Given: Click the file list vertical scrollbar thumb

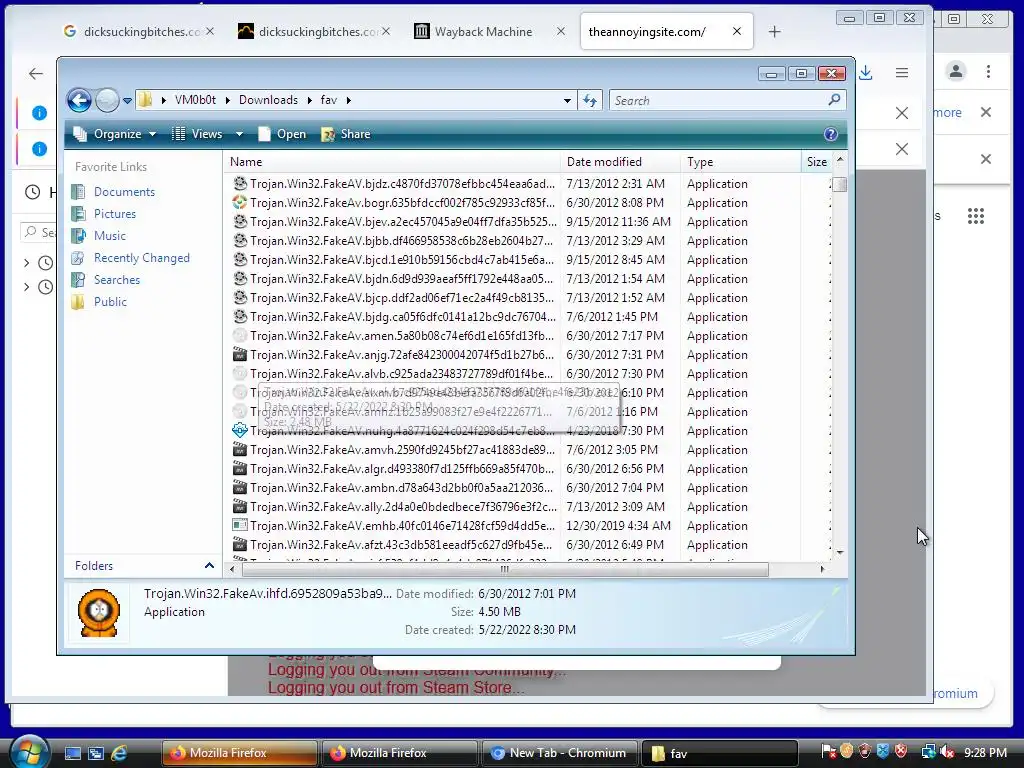Looking at the screenshot, I should pos(840,185).
